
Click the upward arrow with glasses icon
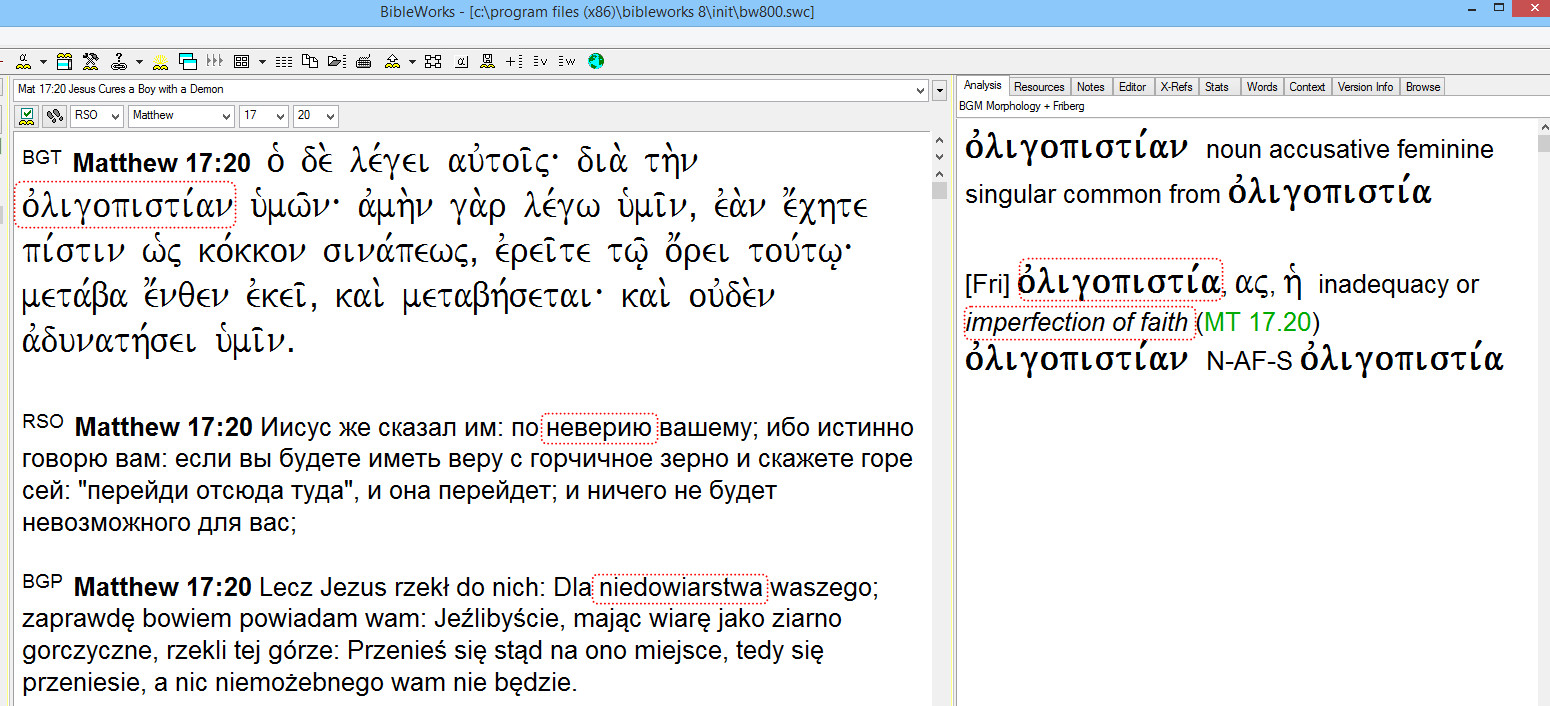point(393,61)
